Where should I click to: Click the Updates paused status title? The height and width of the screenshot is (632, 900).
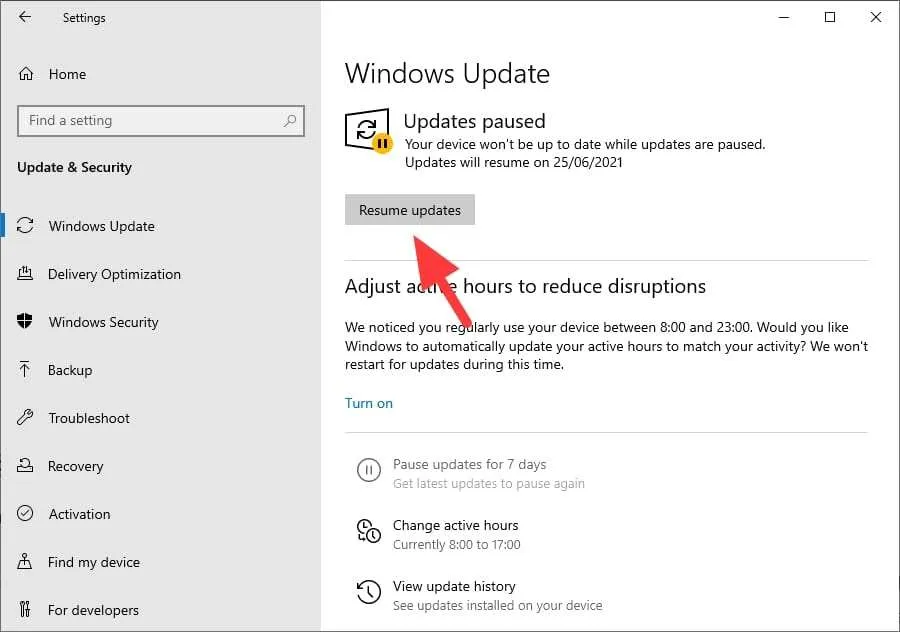pos(475,121)
